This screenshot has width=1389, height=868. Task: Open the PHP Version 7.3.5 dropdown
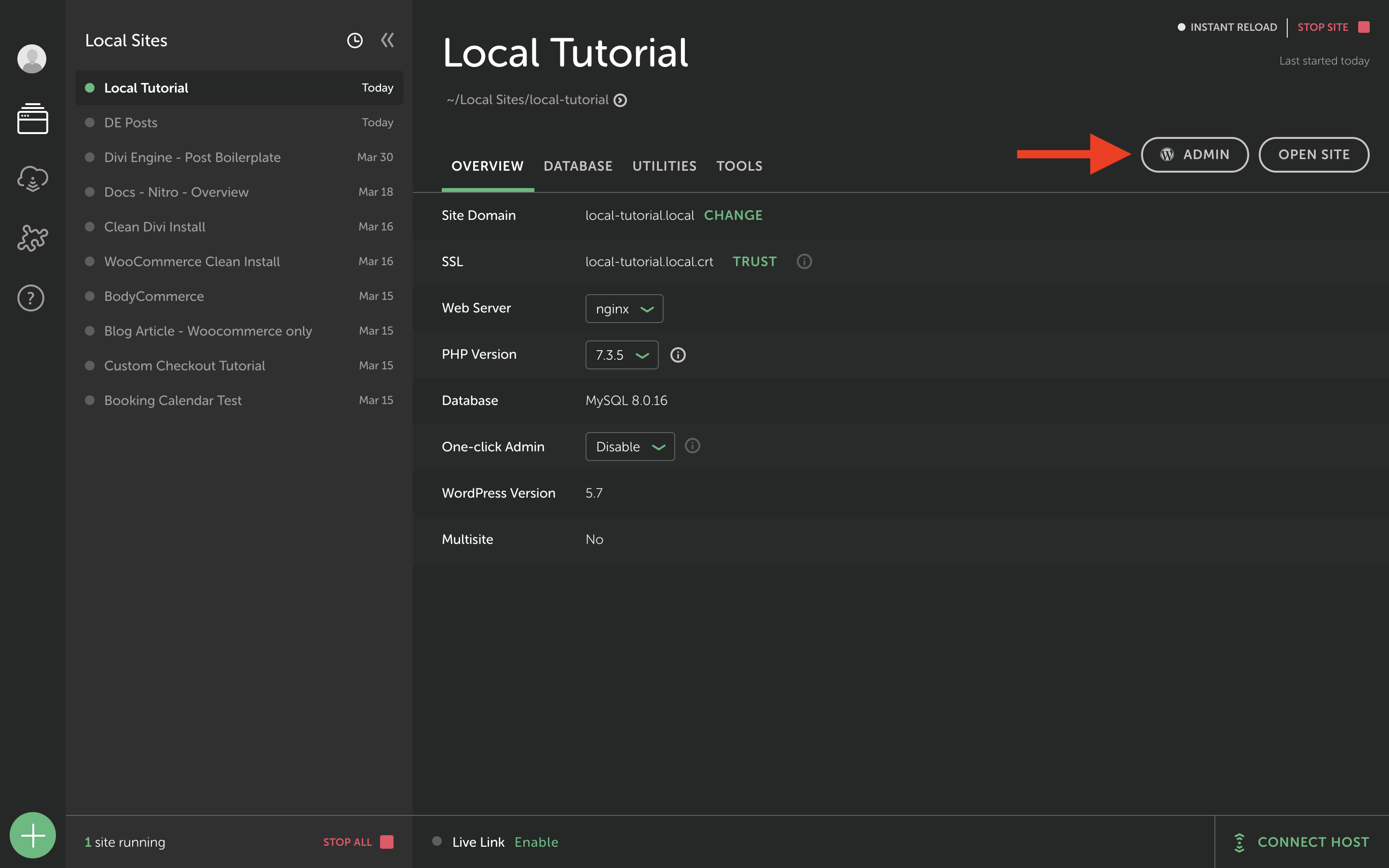(x=622, y=355)
